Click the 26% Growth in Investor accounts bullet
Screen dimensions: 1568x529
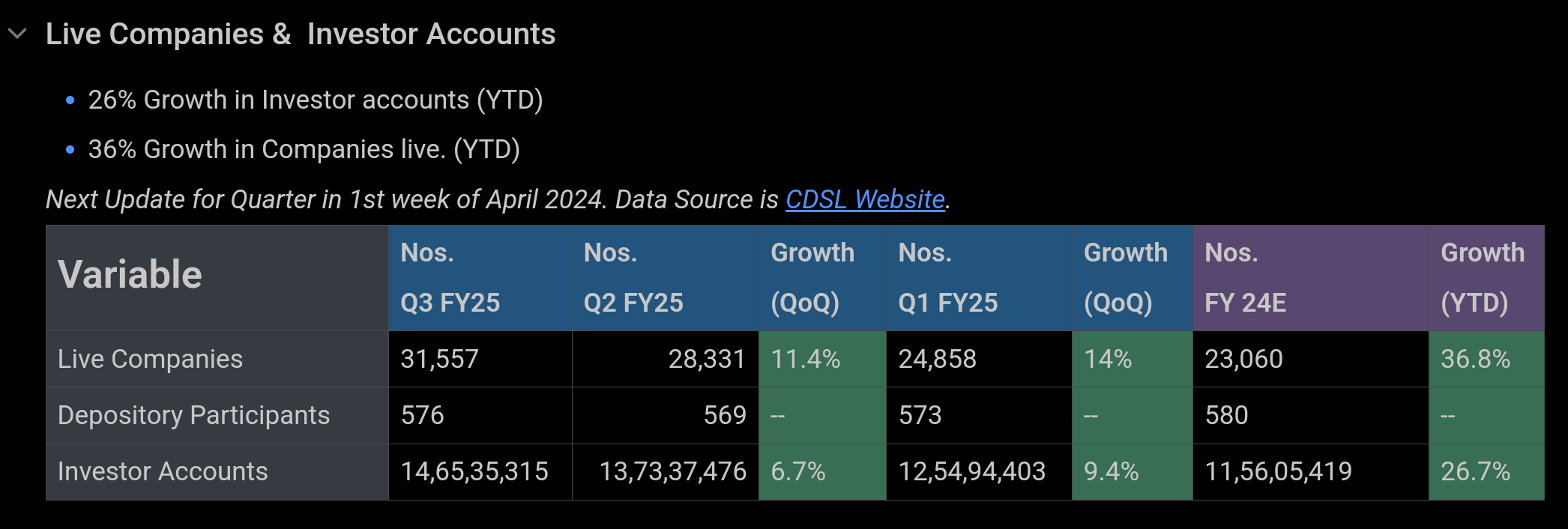[316, 100]
